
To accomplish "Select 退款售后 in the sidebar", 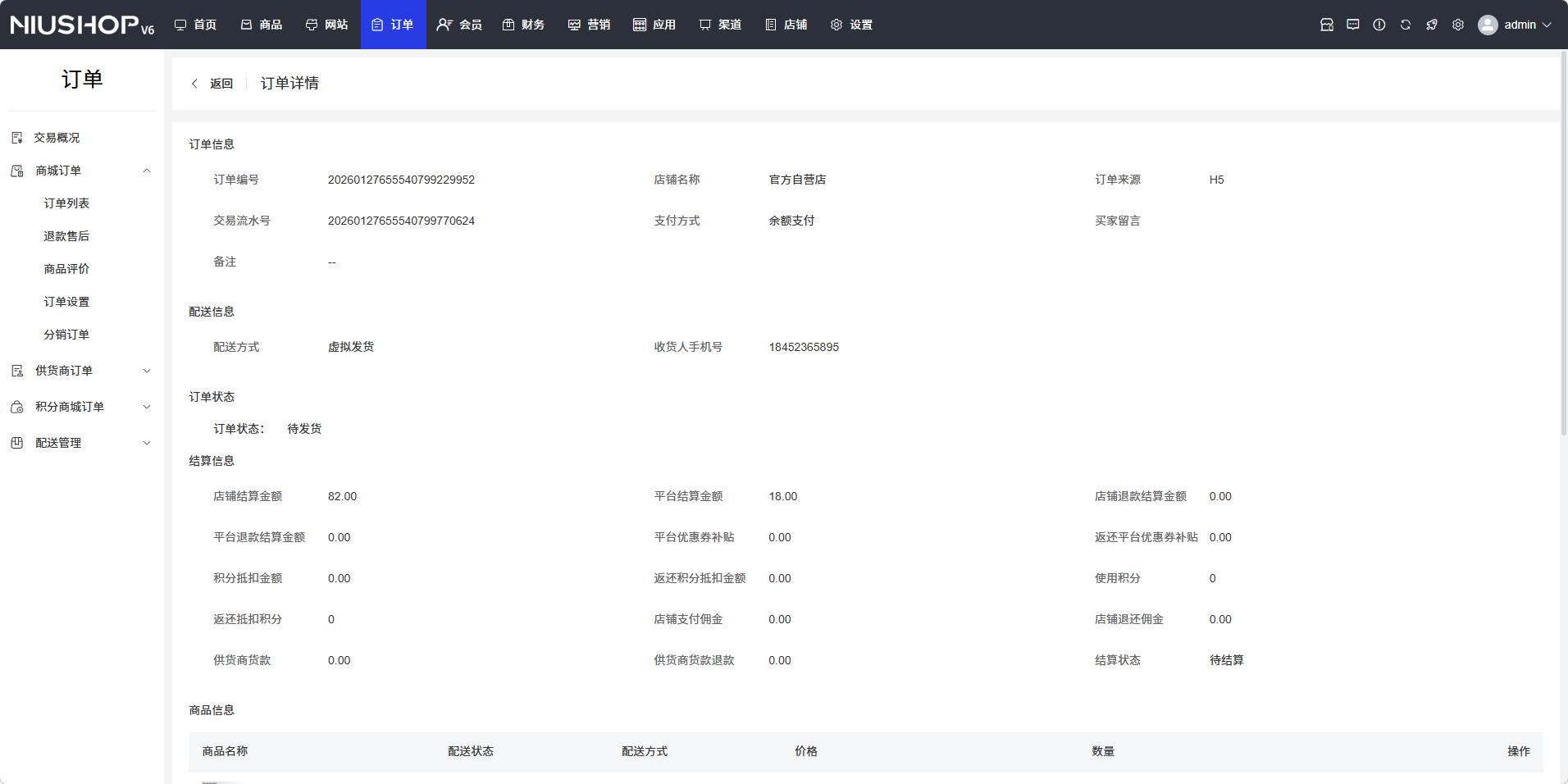I will (66, 236).
